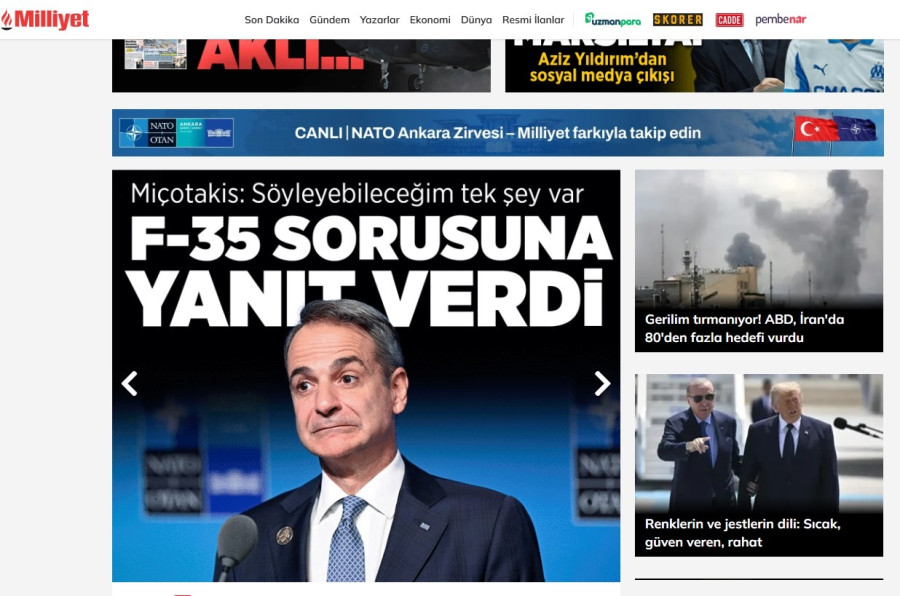Click the smoke over city news thumbnail
Viewport: 900px width, 596px height.
[x=759, y=238]
